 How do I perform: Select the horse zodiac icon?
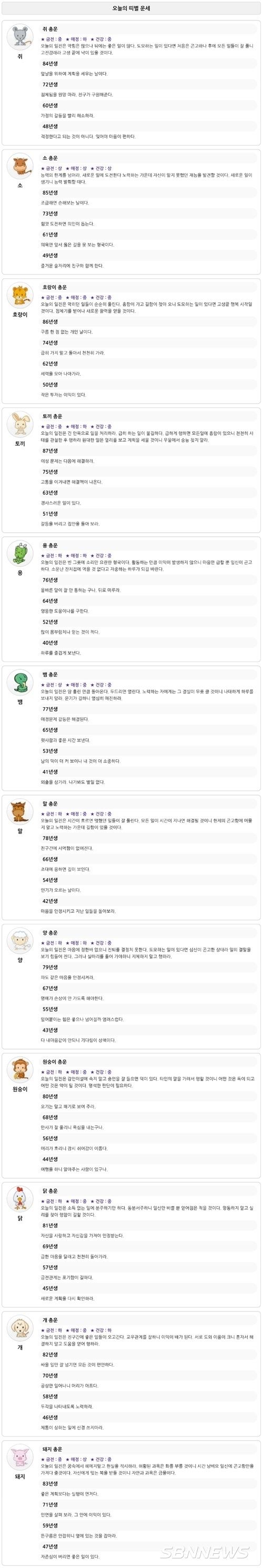pyautogui.click(x=20, y=812)
